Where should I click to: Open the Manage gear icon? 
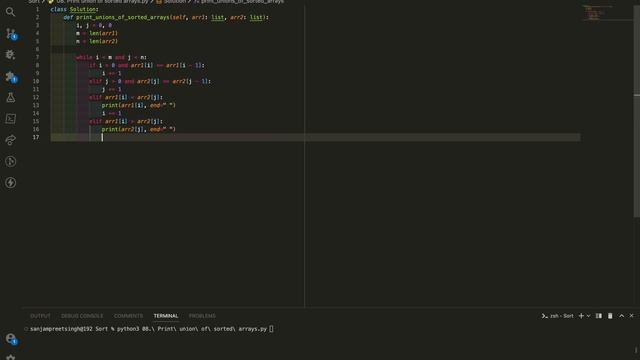(11, 357)
